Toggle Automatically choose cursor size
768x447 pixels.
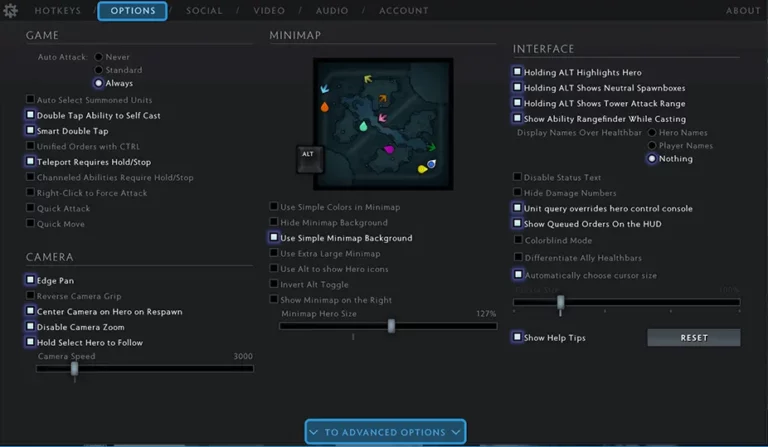[x=518, y=274]
